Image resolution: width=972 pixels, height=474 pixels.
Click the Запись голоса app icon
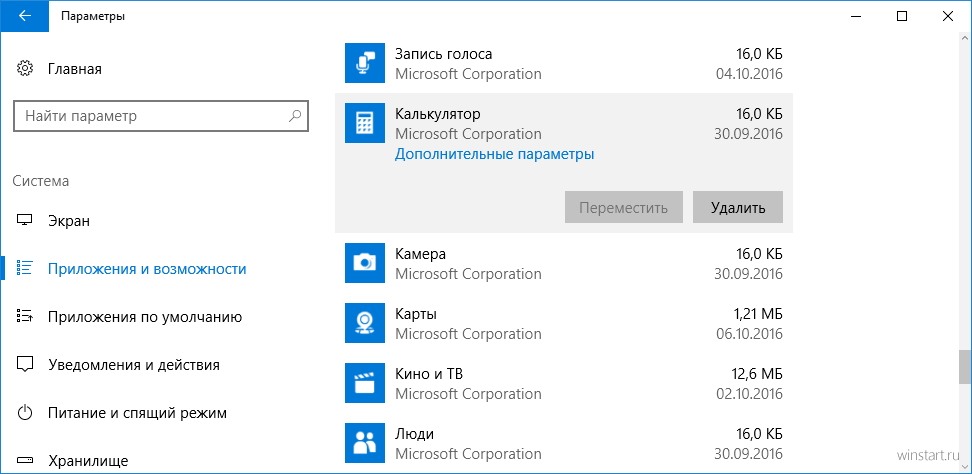[x=364, y=63]
